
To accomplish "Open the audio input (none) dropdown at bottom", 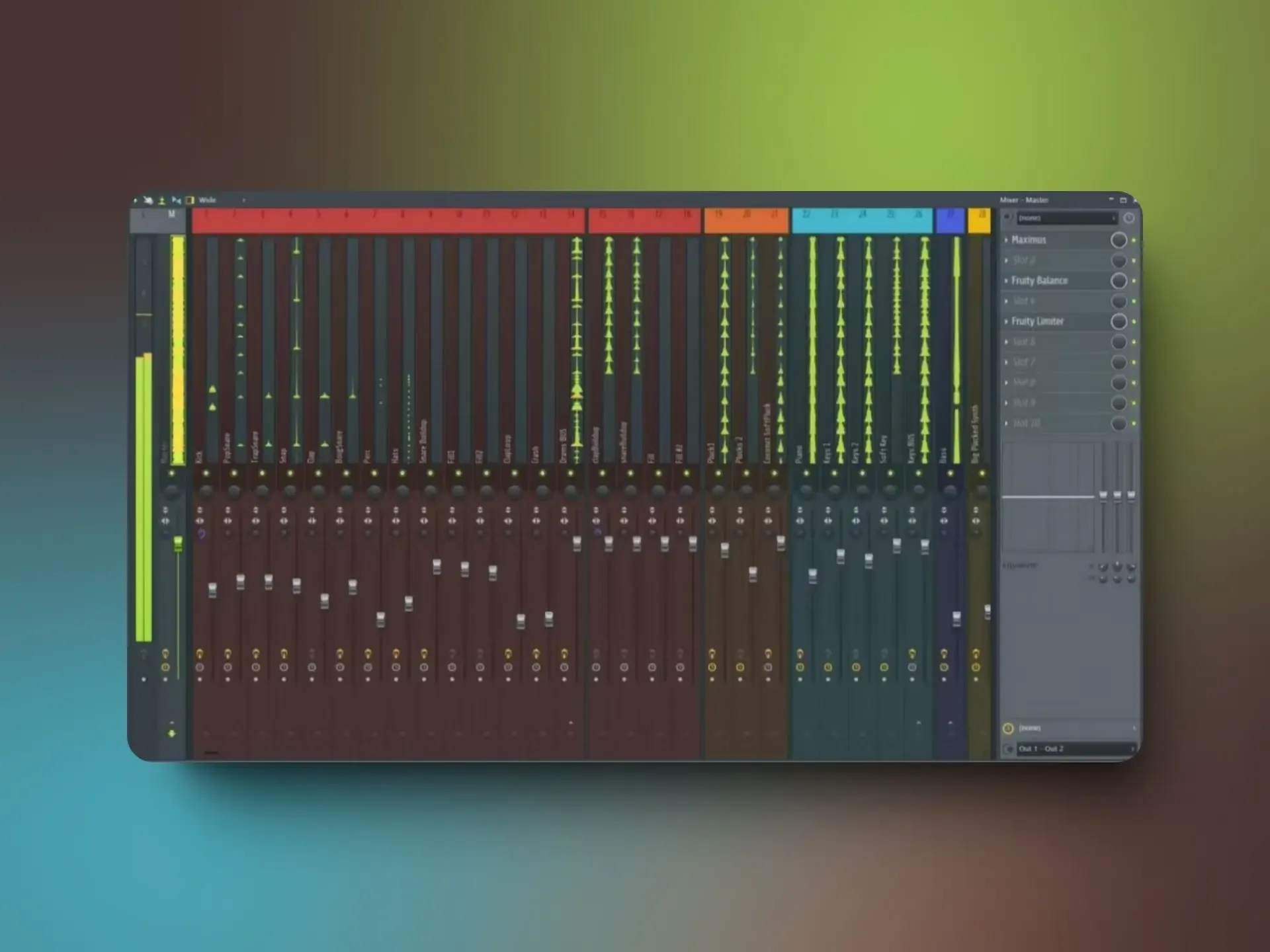I will pyautogui.click(x=1077, y=729).
